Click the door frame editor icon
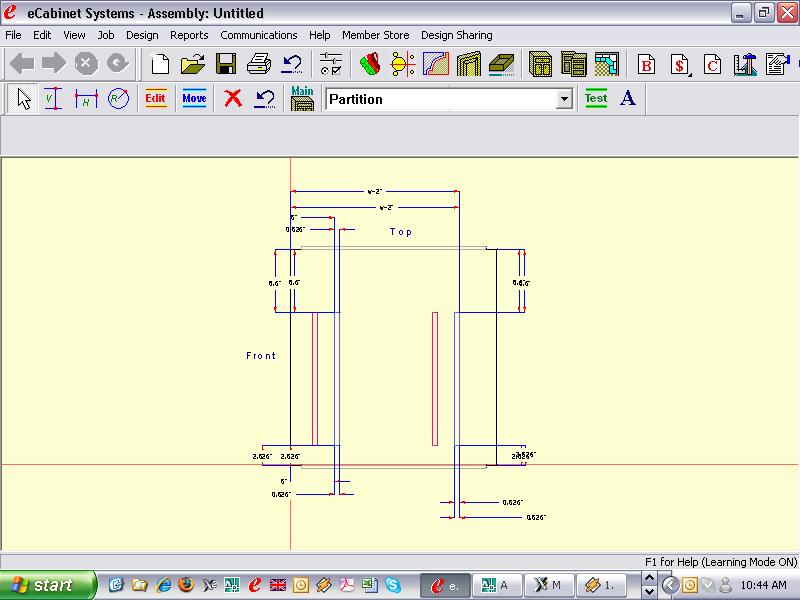The image size is (800, 600). [468, 64]
